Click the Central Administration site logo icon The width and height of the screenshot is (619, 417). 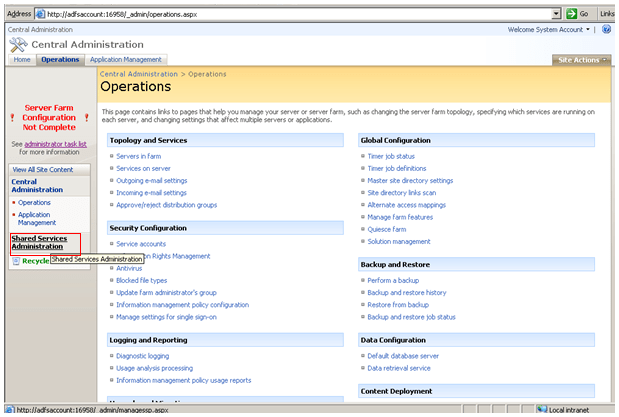(x=18, y=45)
